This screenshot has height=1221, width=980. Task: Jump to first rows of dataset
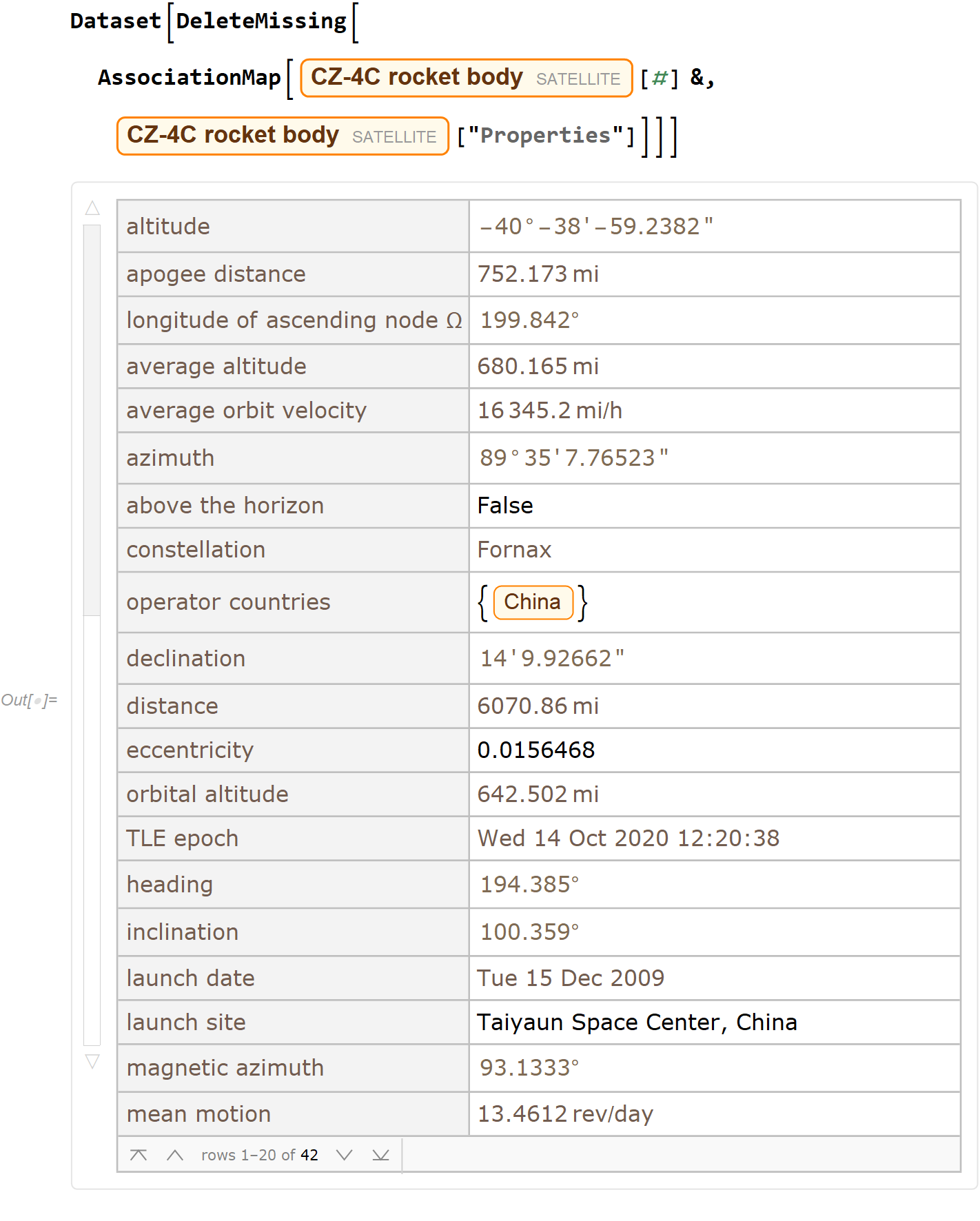click(x=139, y=1155)
